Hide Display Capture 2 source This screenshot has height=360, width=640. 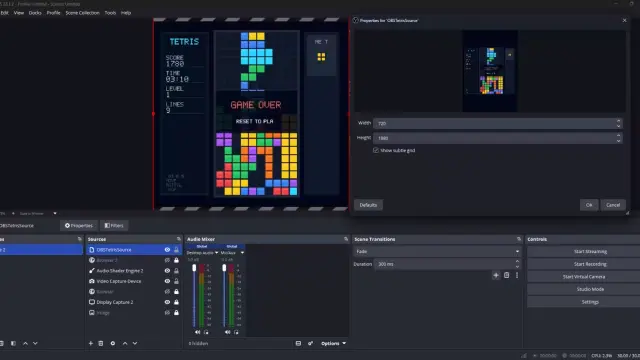pyautogui.click(x=167, y=302)
